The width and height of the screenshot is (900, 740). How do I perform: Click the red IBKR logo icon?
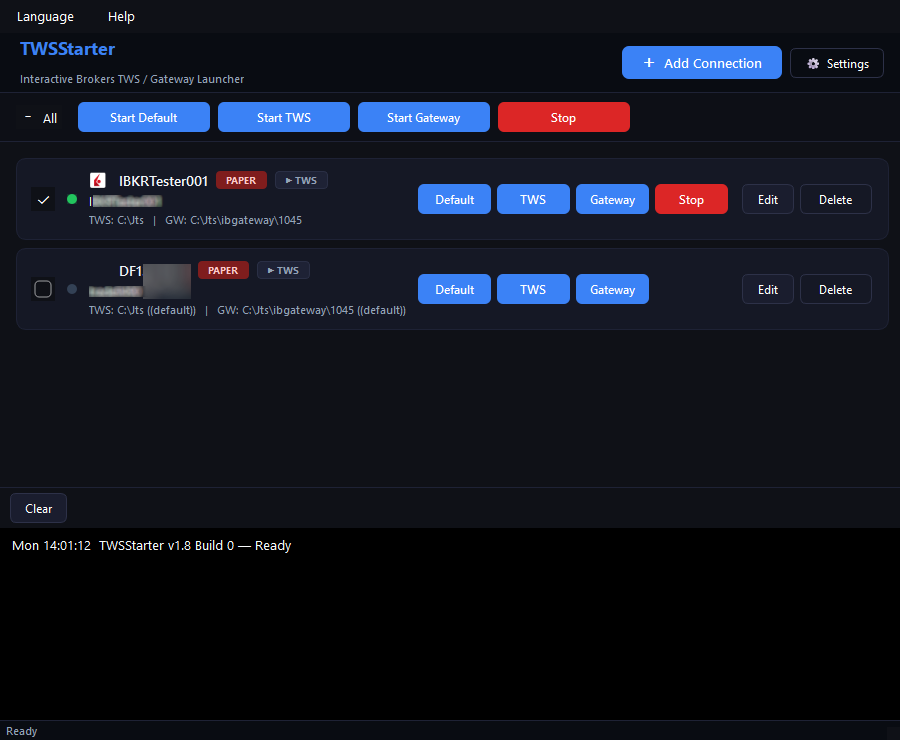pyautogui.click(x=98, y=180)
